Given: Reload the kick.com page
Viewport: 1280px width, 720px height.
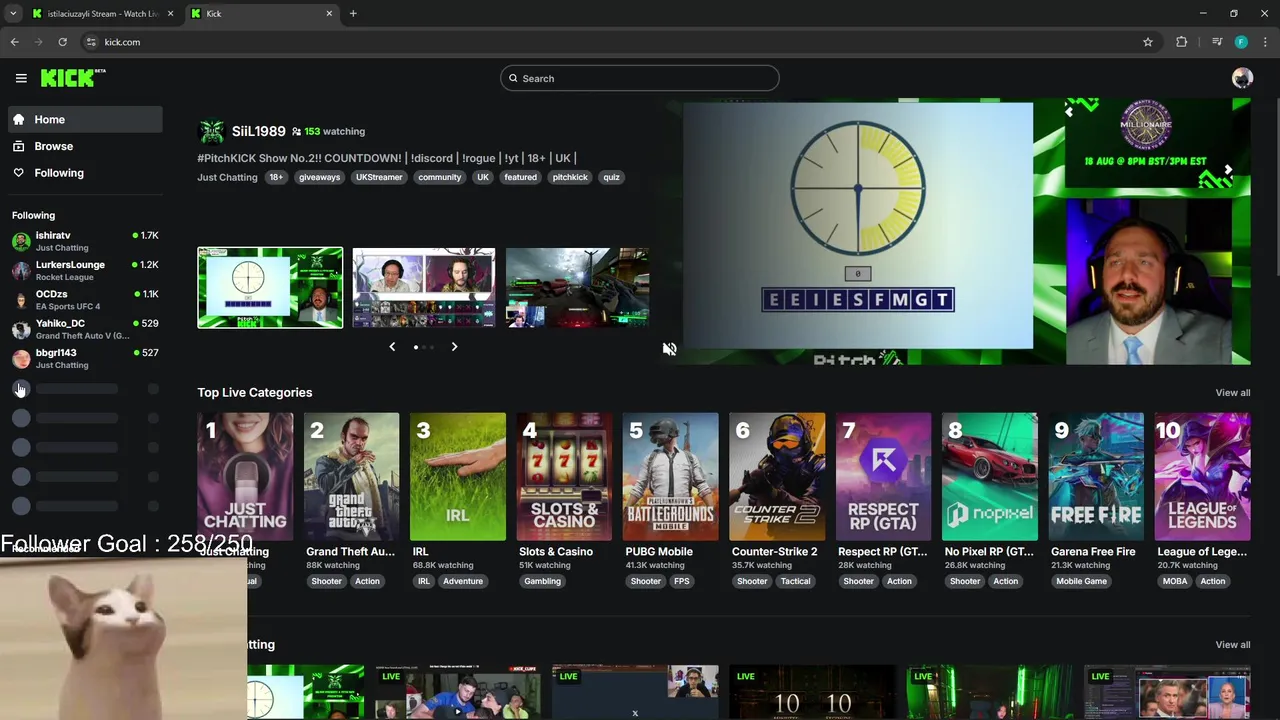Looking at the screenshot, I should (62, 42).
